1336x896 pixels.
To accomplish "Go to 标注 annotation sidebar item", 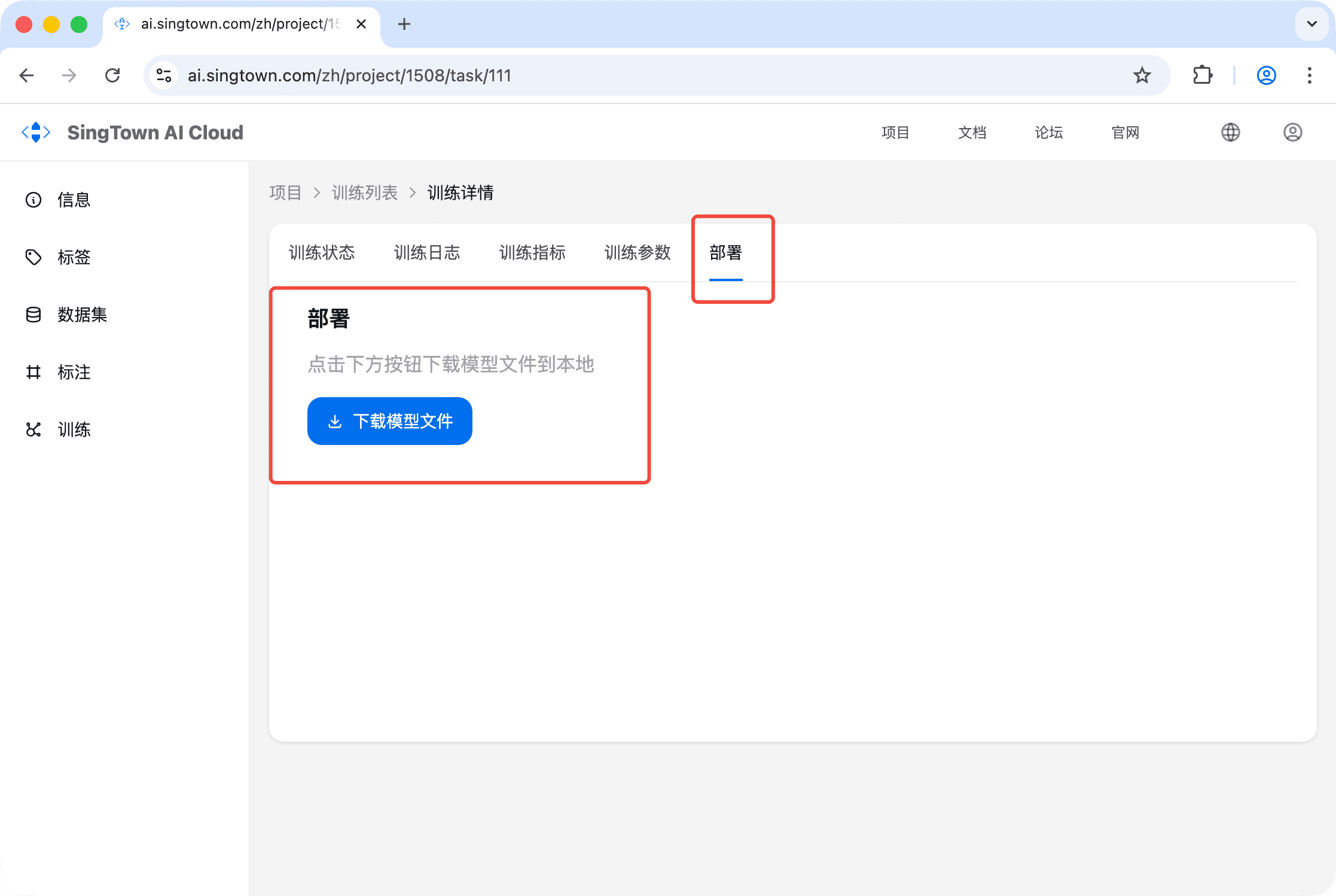I will click(x=73, y=372).
